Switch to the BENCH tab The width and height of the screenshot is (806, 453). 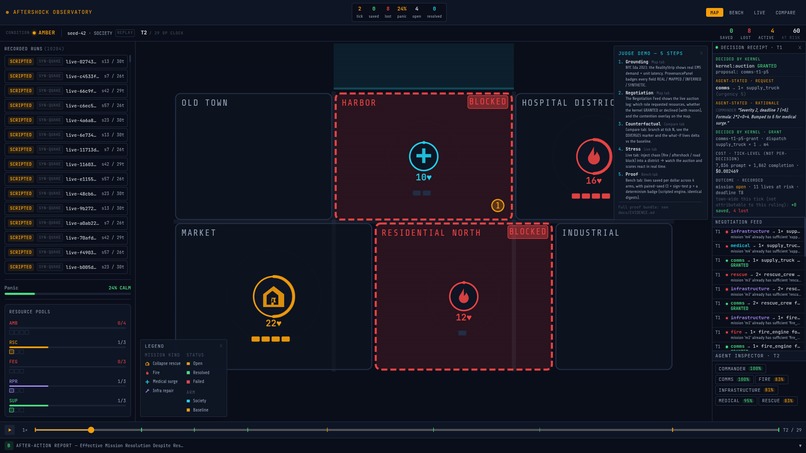[x=736, y=12]
